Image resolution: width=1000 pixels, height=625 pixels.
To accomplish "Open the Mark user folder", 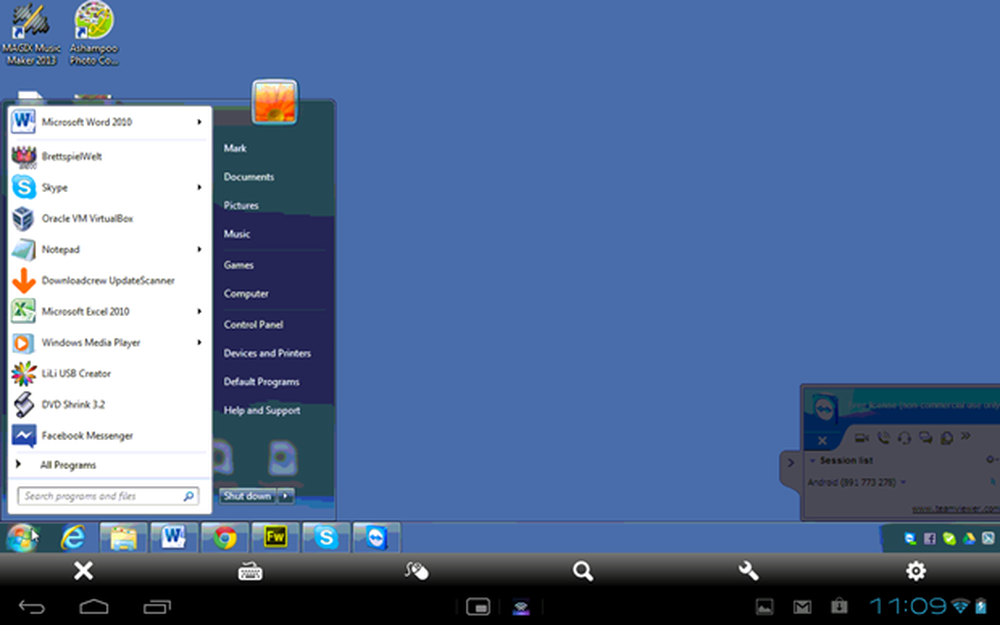I will pos(235,148).
